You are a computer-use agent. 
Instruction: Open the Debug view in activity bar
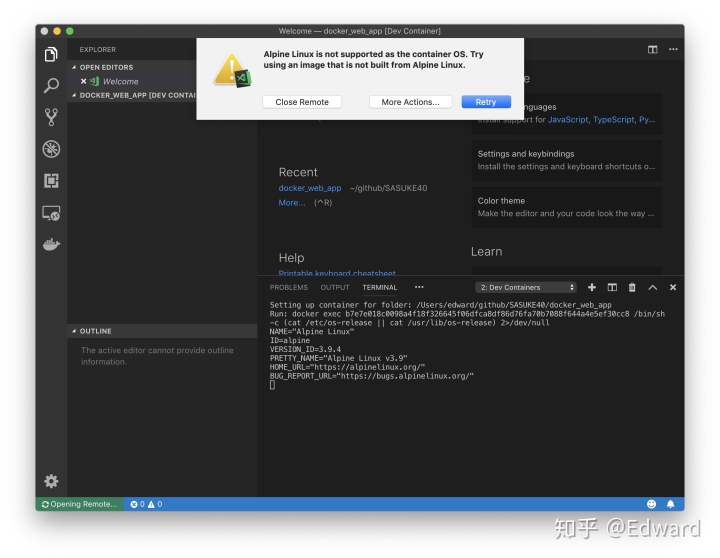51,149
